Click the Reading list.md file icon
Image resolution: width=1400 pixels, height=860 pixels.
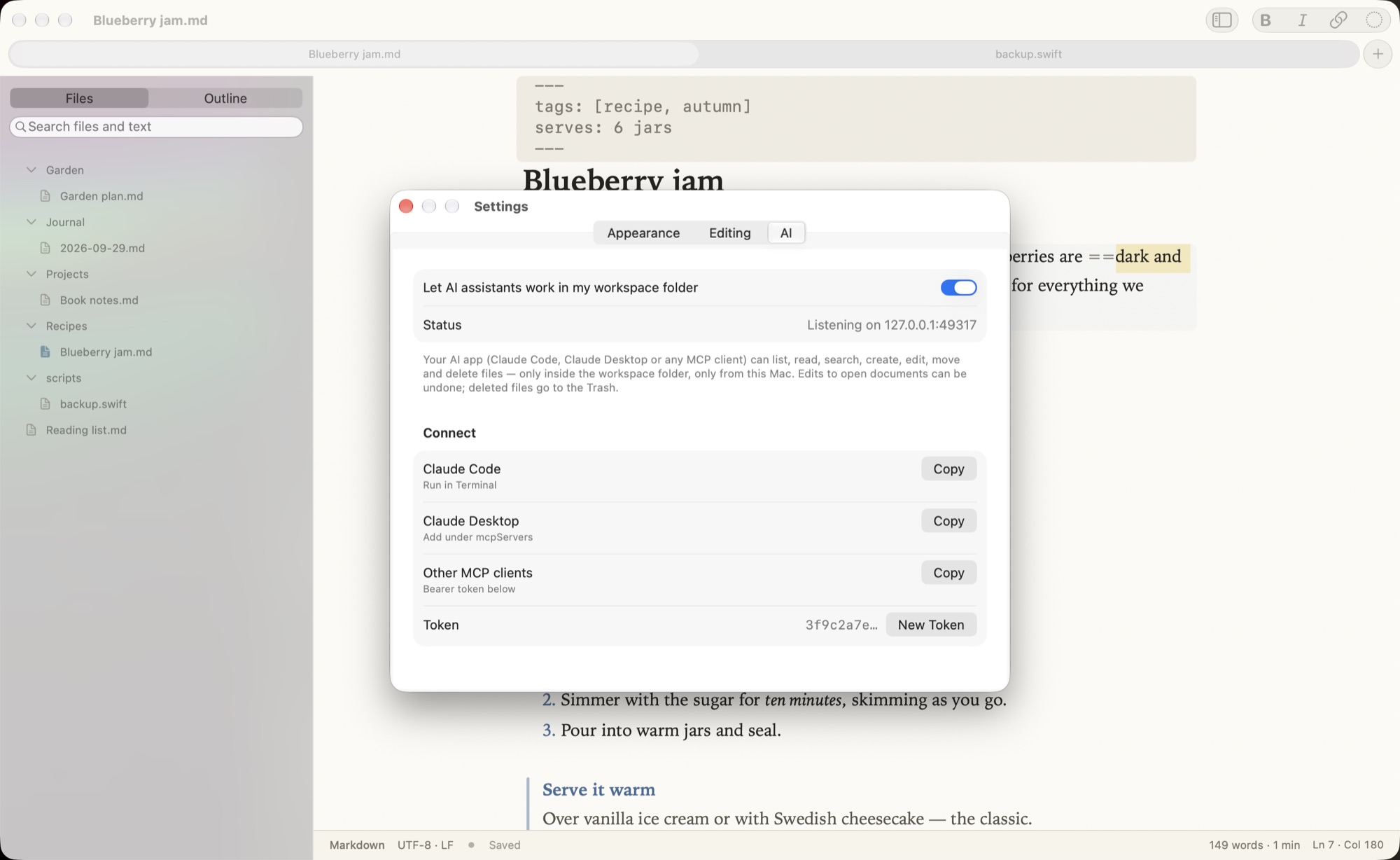point(31,430)
